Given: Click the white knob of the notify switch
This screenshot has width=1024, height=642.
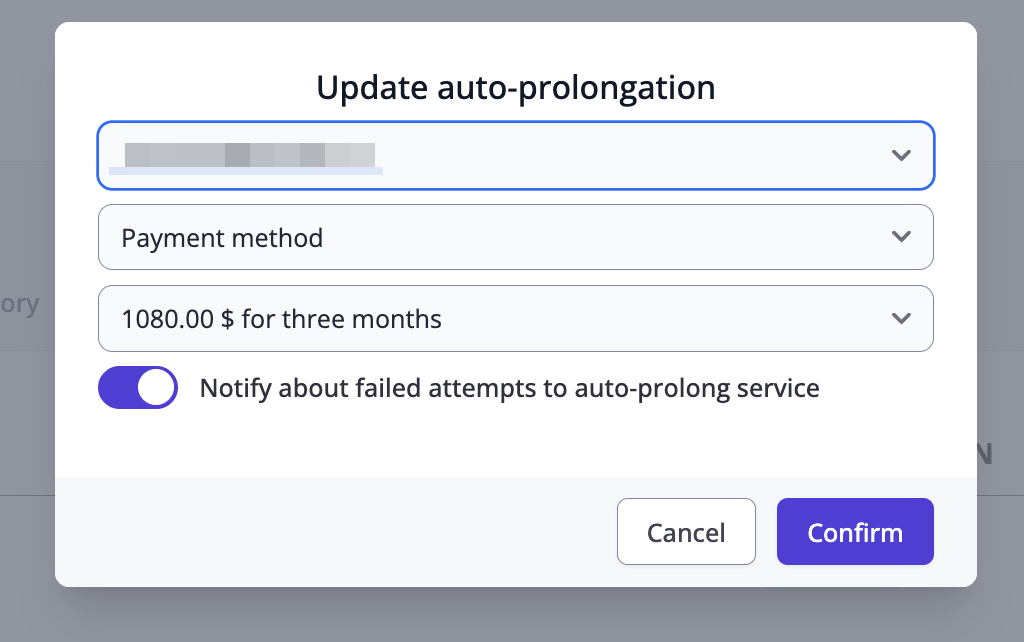Looking at the screenshot, I should (156, 388).
